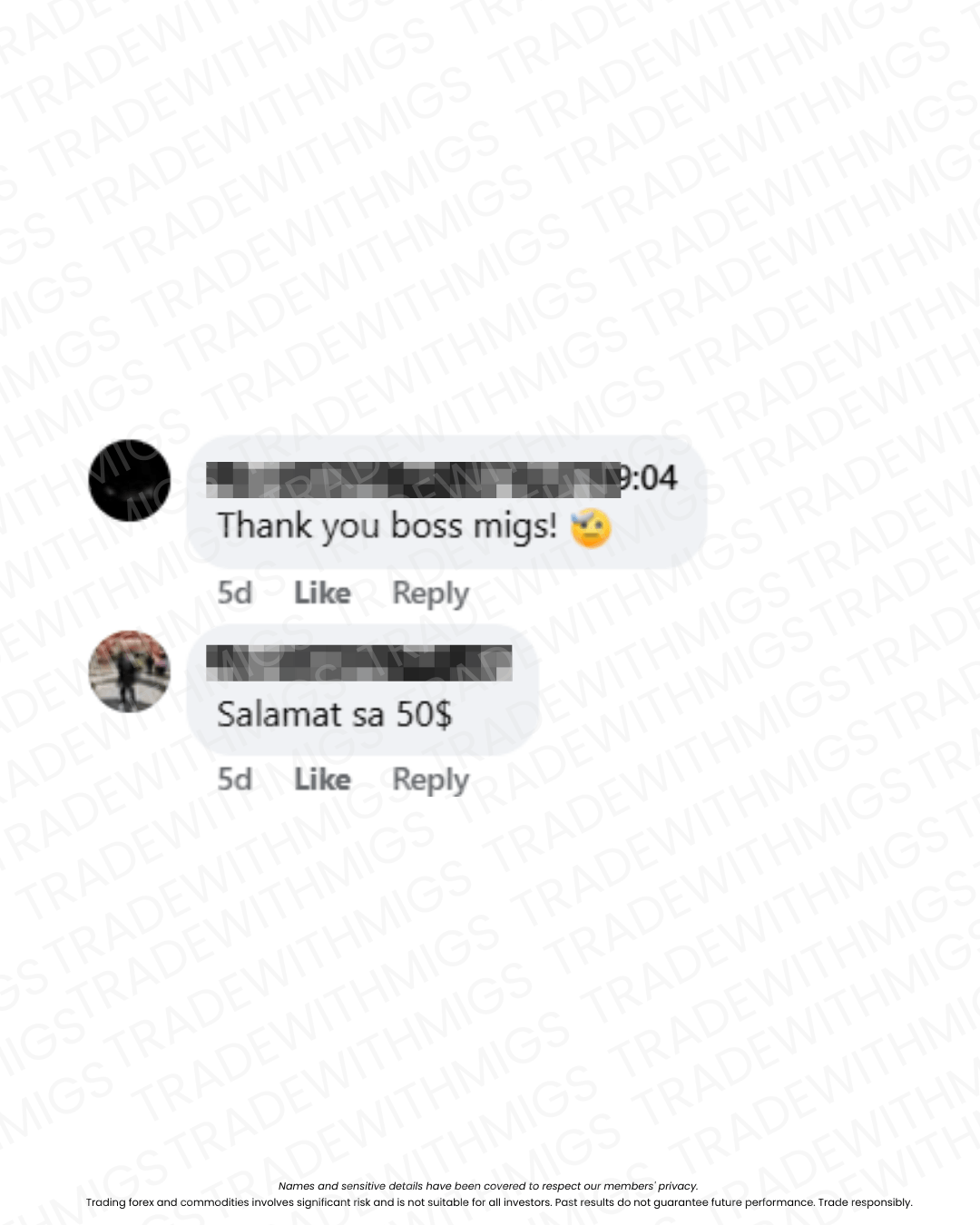Reply to the "Salamat sa 50$" comment
980x1225 pixels.
tap(430, 780)
